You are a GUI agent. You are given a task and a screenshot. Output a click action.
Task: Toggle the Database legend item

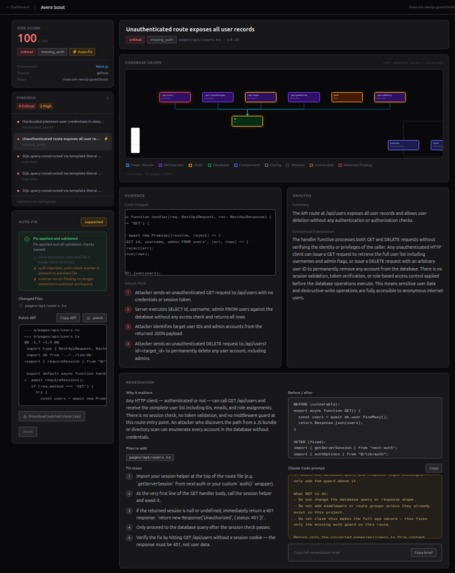click(218, 165)
